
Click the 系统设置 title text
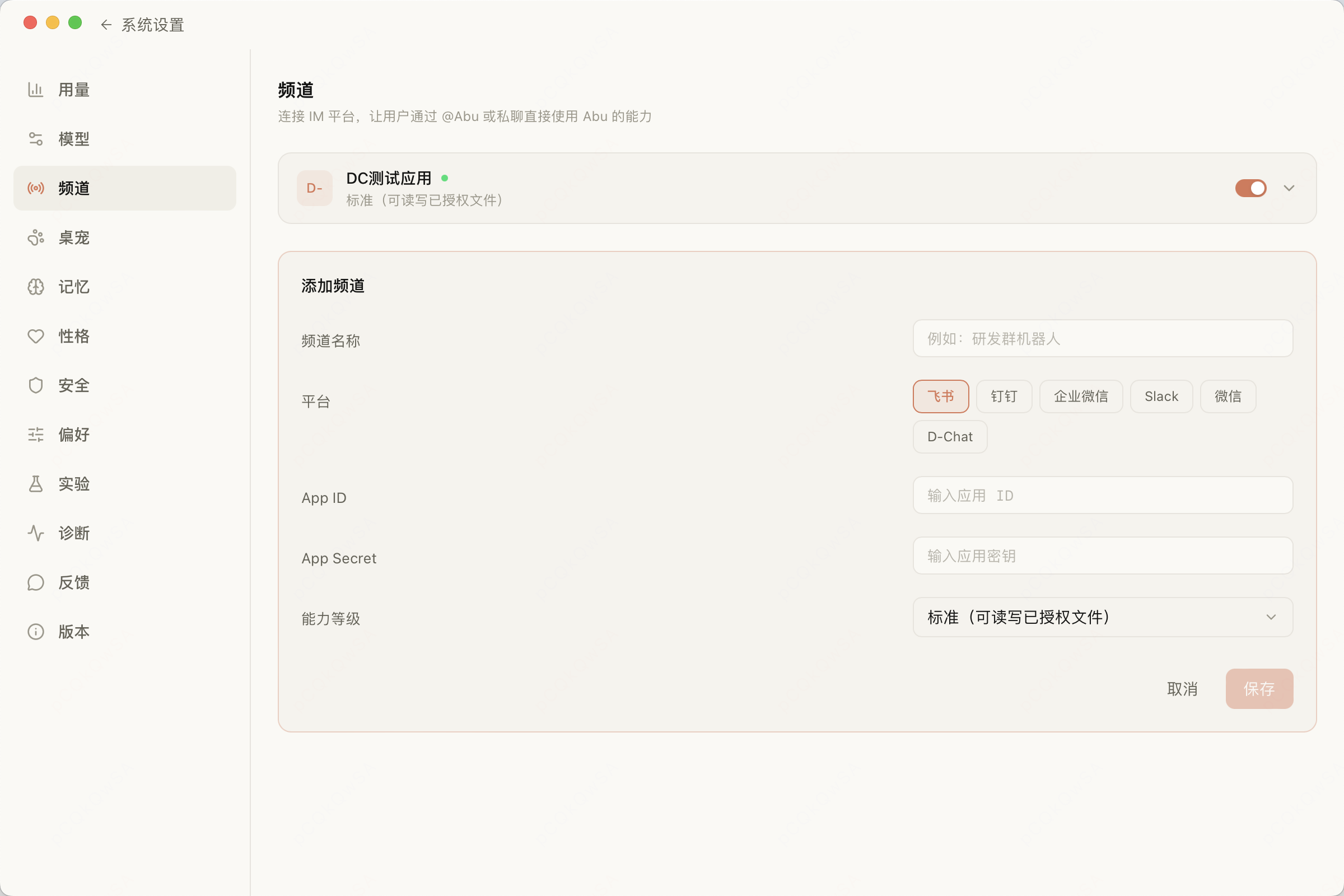pos(152,25)
